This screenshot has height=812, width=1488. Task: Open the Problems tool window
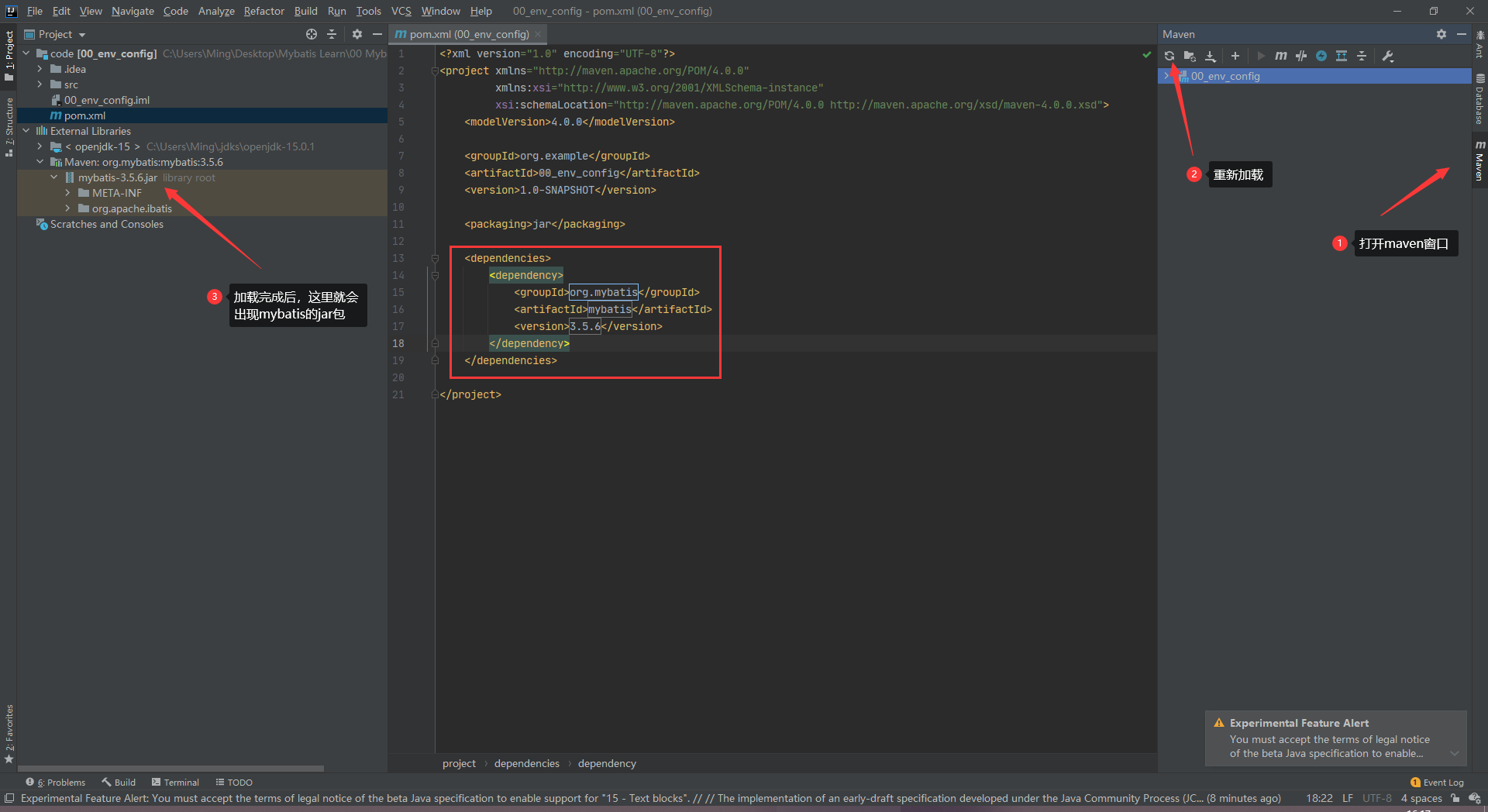(x=56, y=783)
